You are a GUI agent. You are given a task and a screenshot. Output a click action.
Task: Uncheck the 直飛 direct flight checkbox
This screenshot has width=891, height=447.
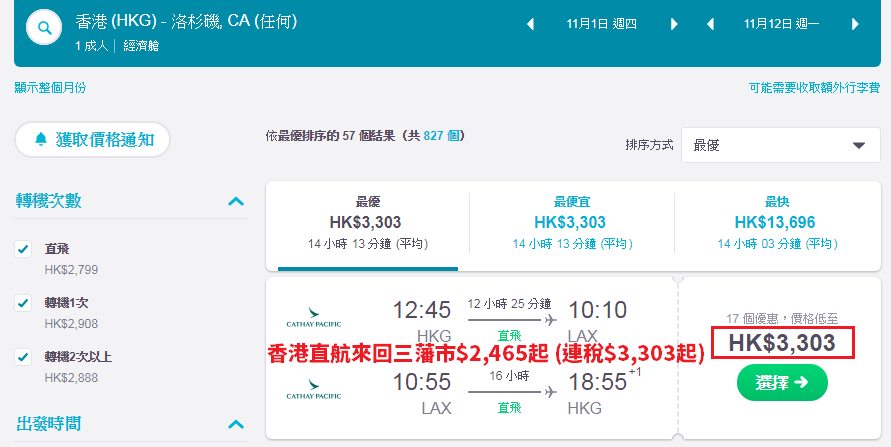pos(23,249)
